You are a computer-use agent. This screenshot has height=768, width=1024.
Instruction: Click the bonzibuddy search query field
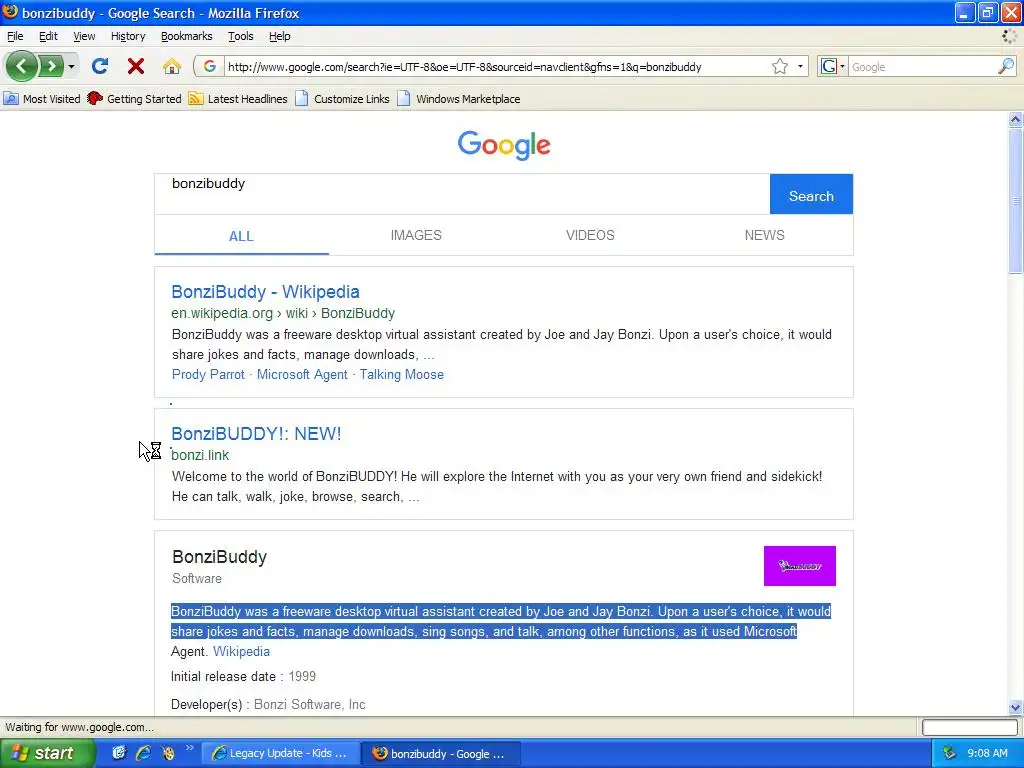[462, 194]
